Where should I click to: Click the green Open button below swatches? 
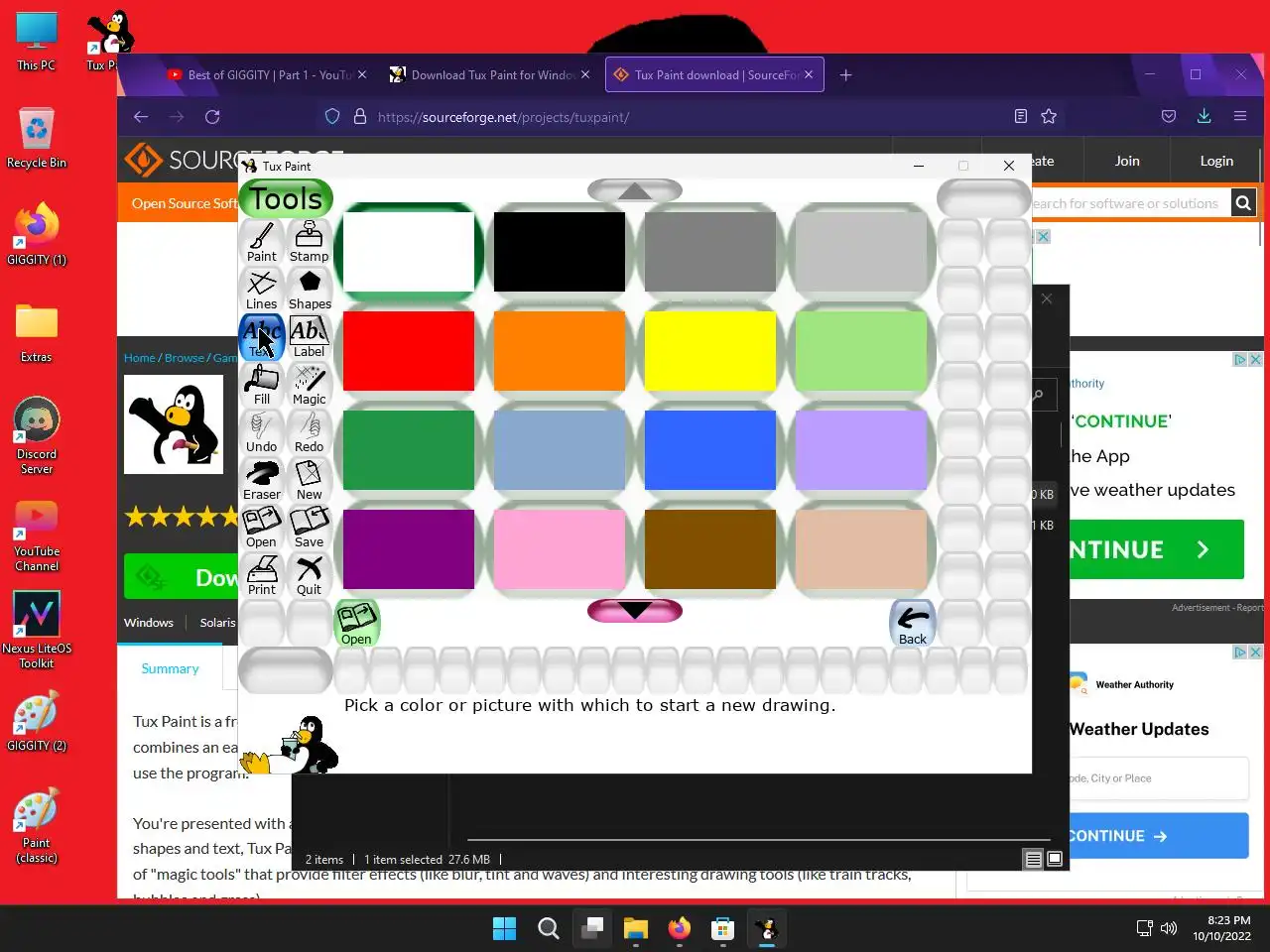pyautogui.click(x=357, y=624)
